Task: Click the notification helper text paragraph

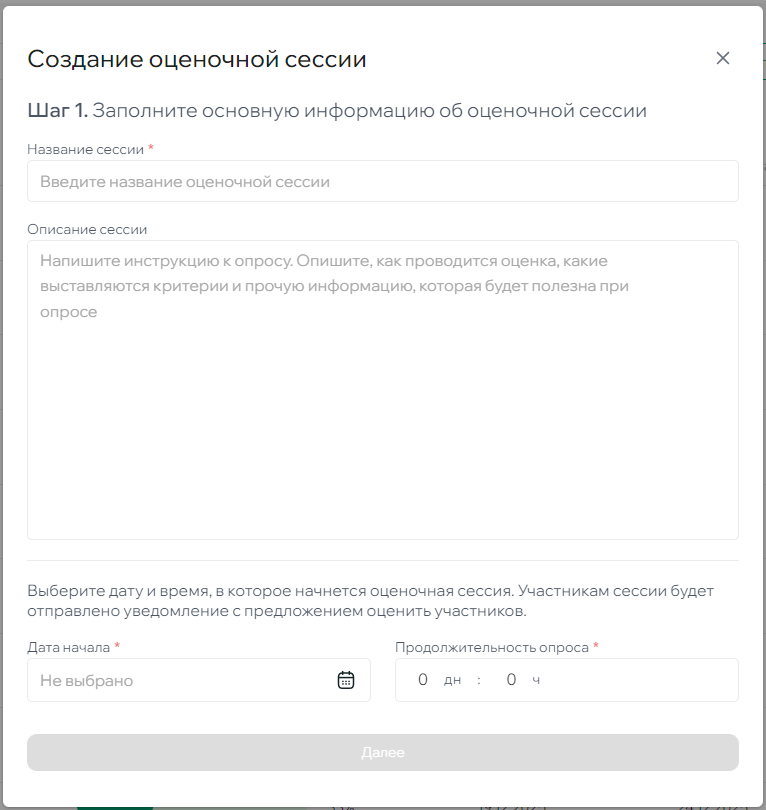Action: coord(370,601)
